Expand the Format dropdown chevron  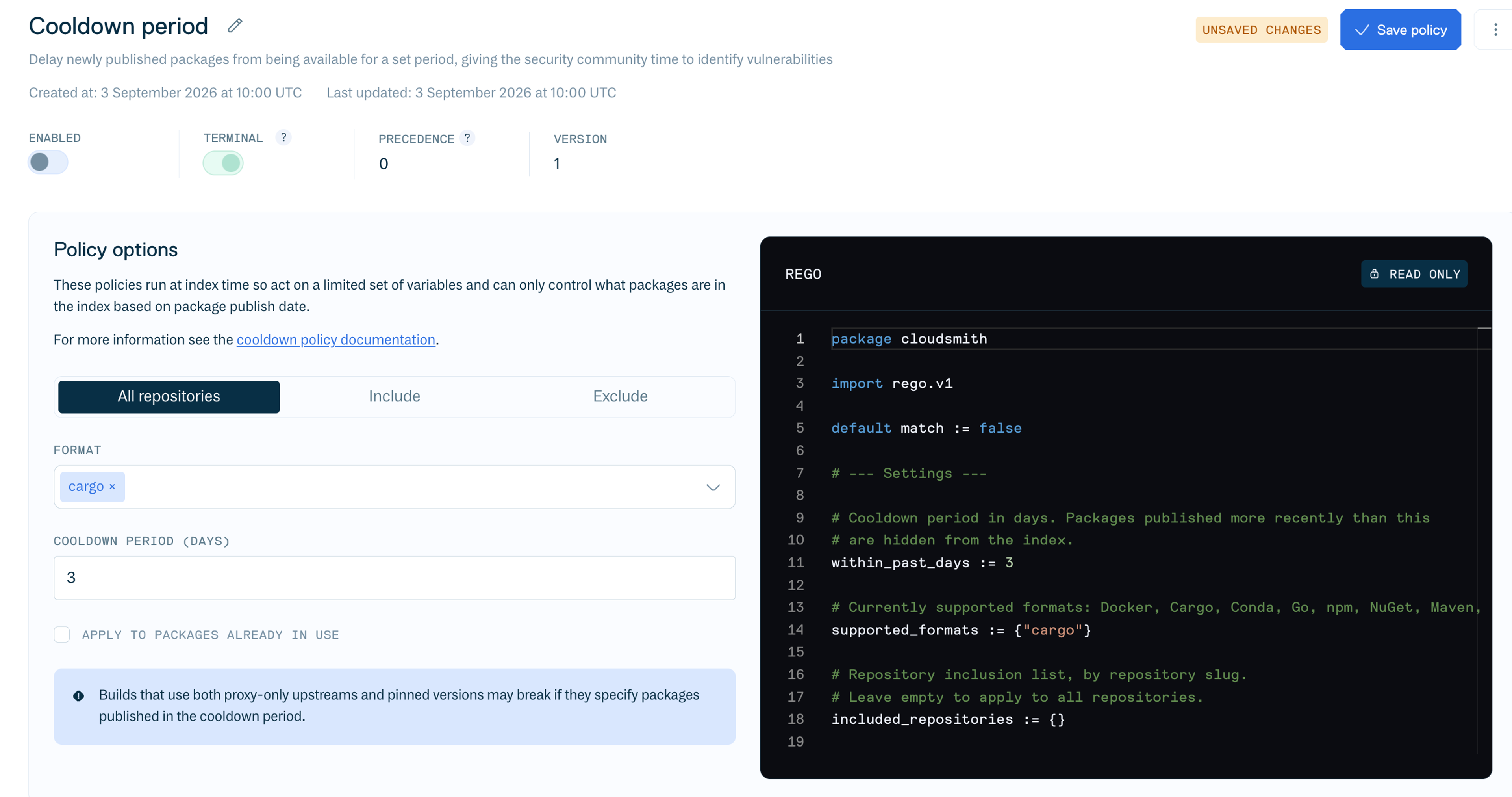click(713, 487)
